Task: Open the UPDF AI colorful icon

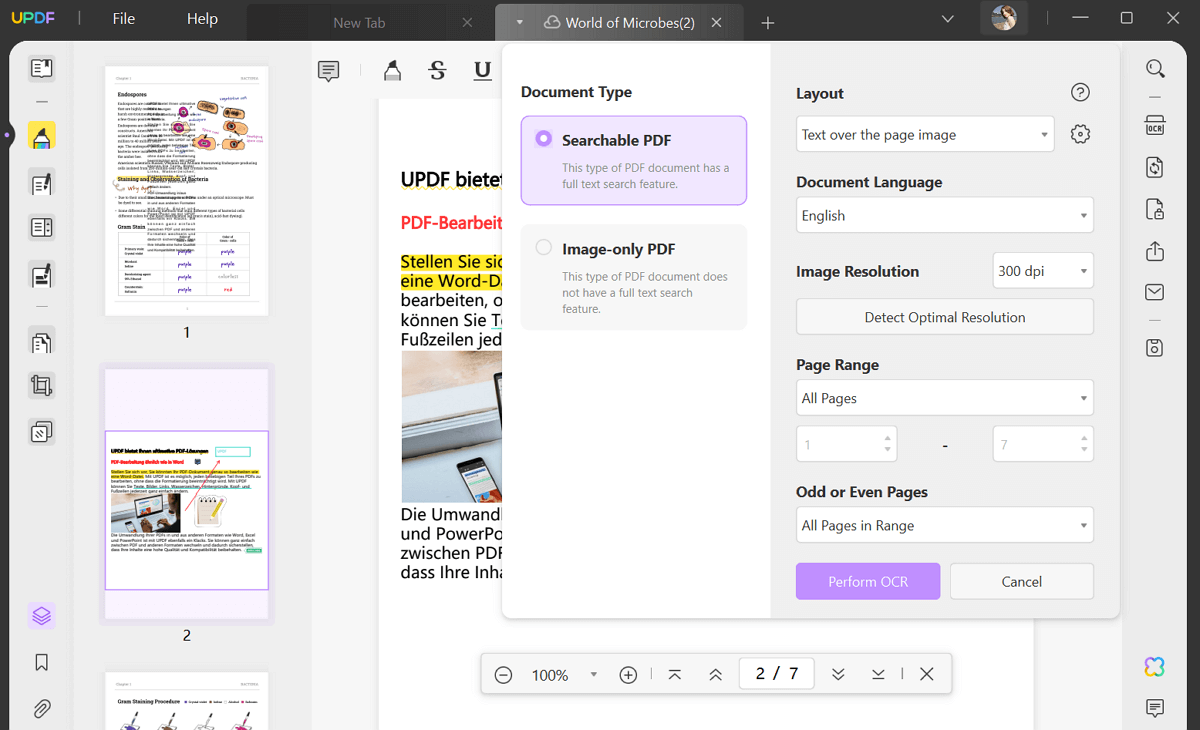Action: [1155, 666]
